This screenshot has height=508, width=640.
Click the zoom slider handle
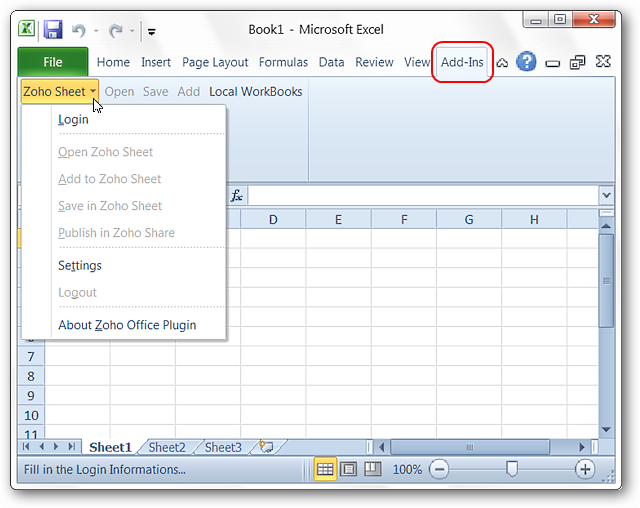tap(511, 469)
